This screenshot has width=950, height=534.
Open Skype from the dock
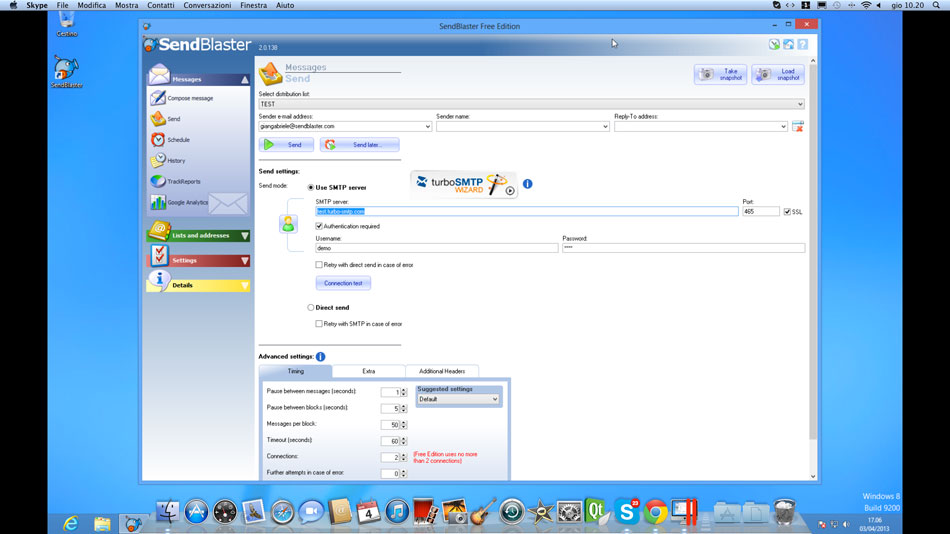point(626,512)
